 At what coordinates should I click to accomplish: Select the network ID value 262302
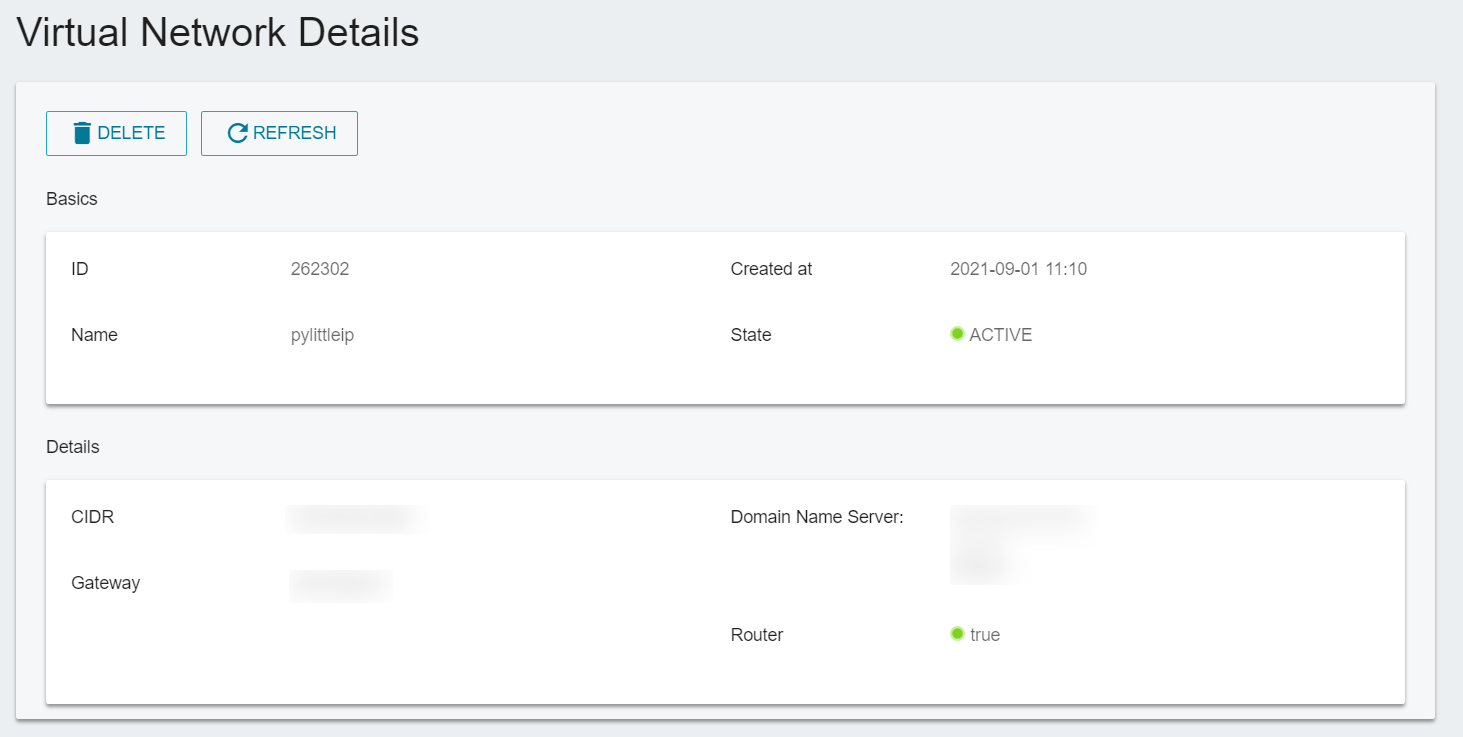click(320, 269)
